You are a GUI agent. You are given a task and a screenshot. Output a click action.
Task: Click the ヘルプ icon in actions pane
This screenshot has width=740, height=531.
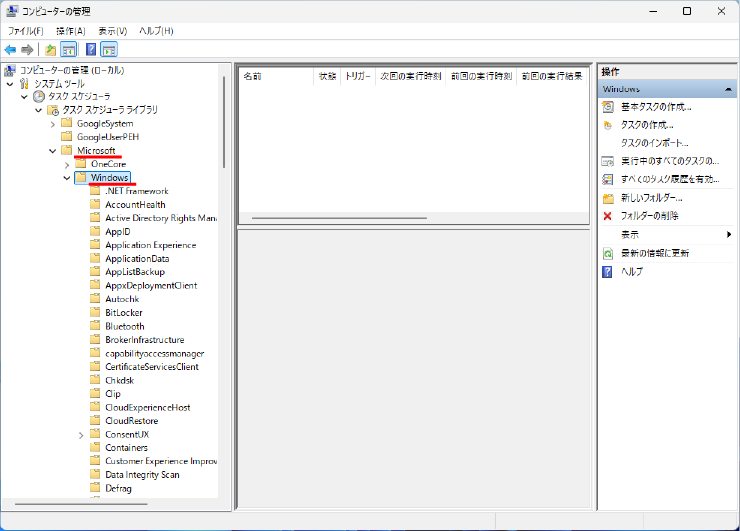click(607, 272)
